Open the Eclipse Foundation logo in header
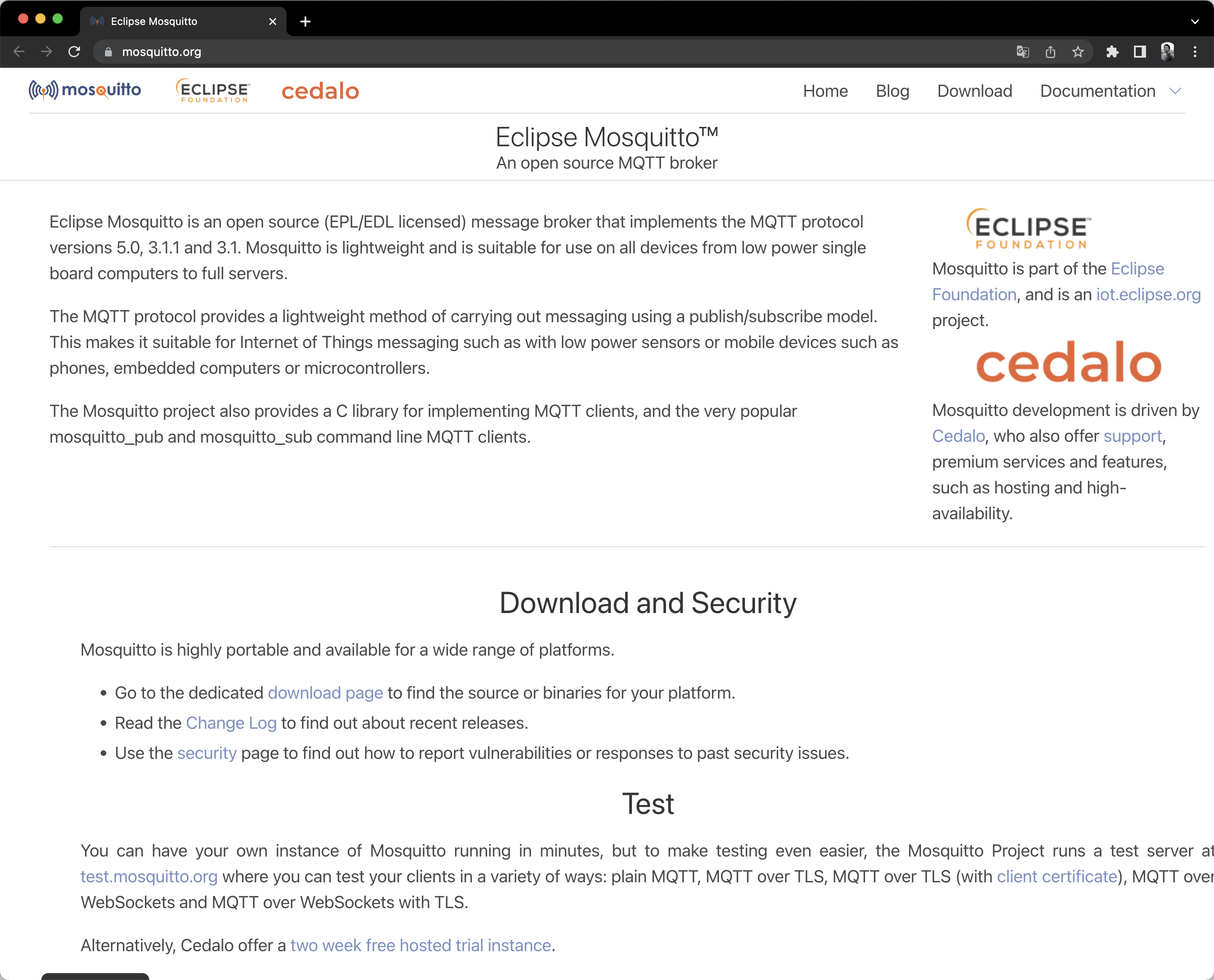1214x980 pixels. [213, 90]
